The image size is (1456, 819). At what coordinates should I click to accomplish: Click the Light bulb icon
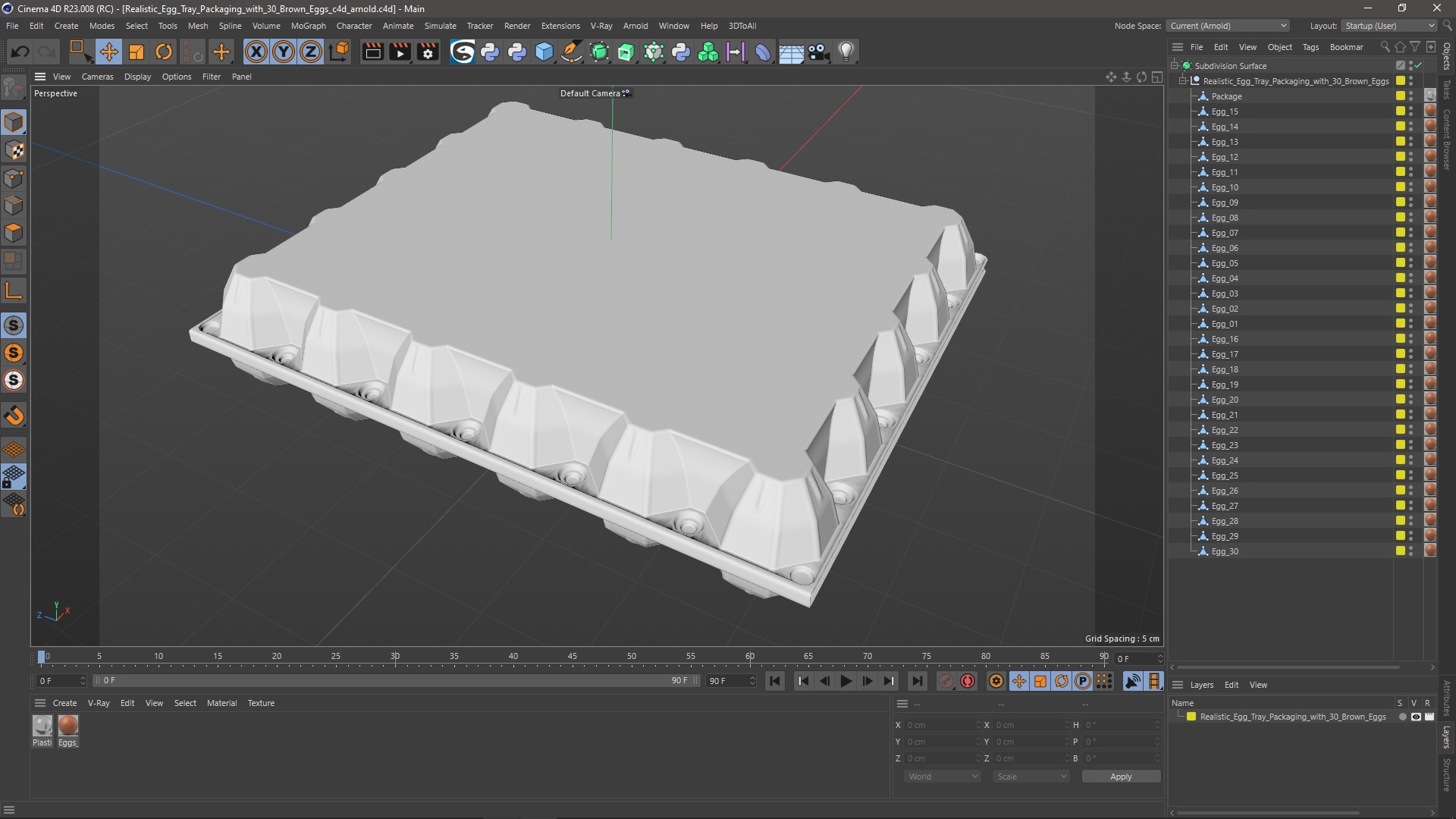846,52
